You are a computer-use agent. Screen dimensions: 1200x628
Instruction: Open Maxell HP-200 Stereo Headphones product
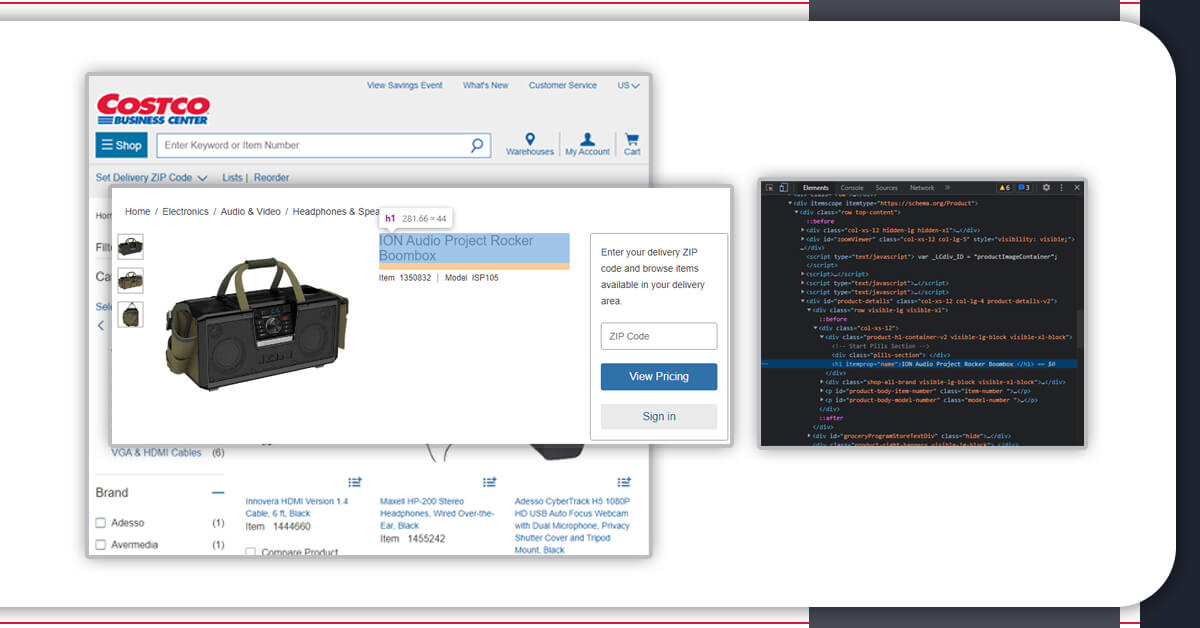coord(437,513)
